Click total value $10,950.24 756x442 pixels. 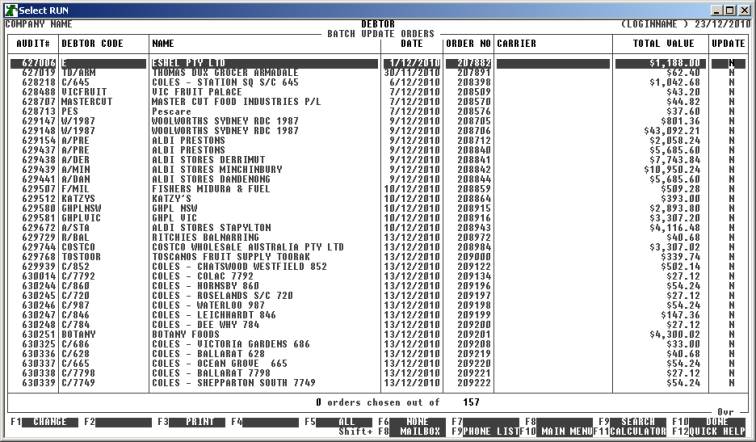click(x=672, y=170)
